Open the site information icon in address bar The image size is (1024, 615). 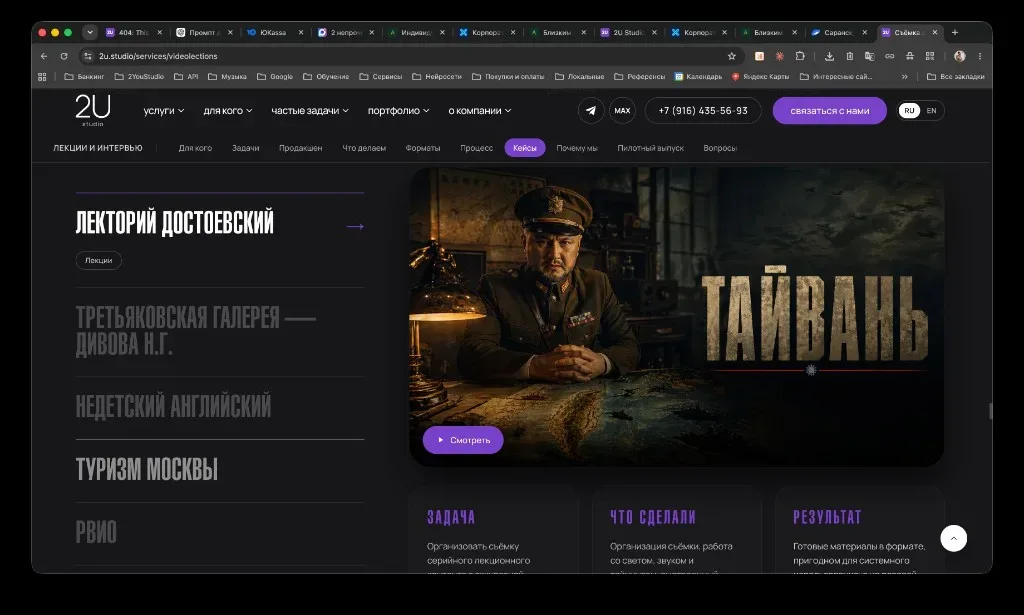(x=88, y=56)
